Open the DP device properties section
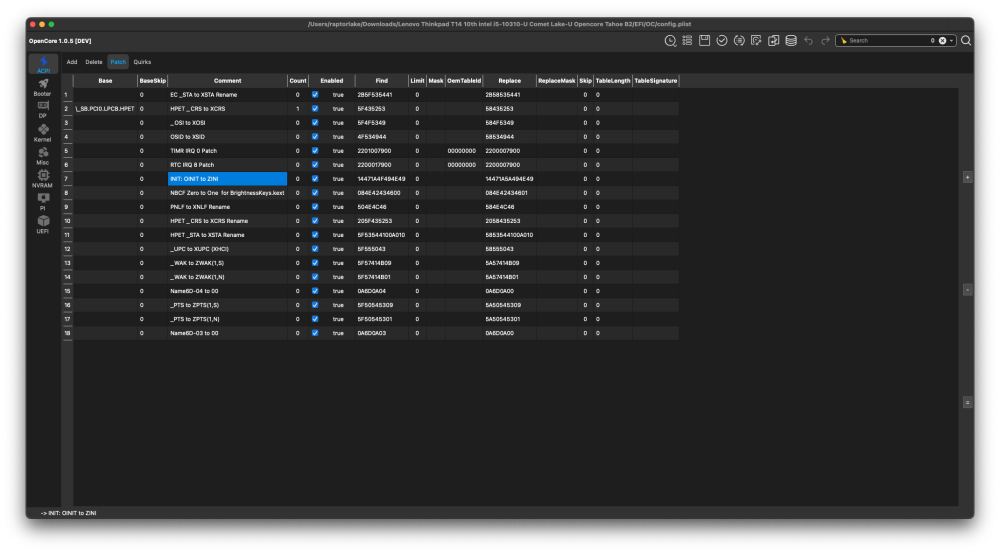1000x553 pixels. click(x=43, y=110)
